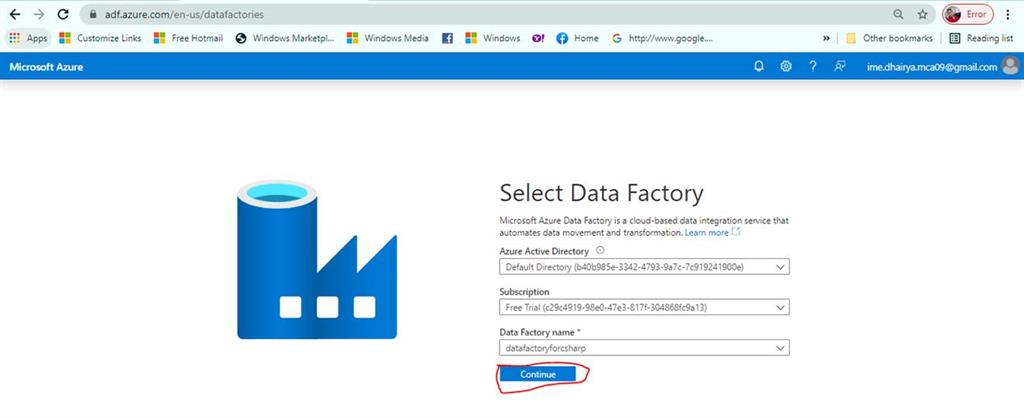Open Azure settings gear
This screenshot has height=418, width=1024.
(786, 67)
